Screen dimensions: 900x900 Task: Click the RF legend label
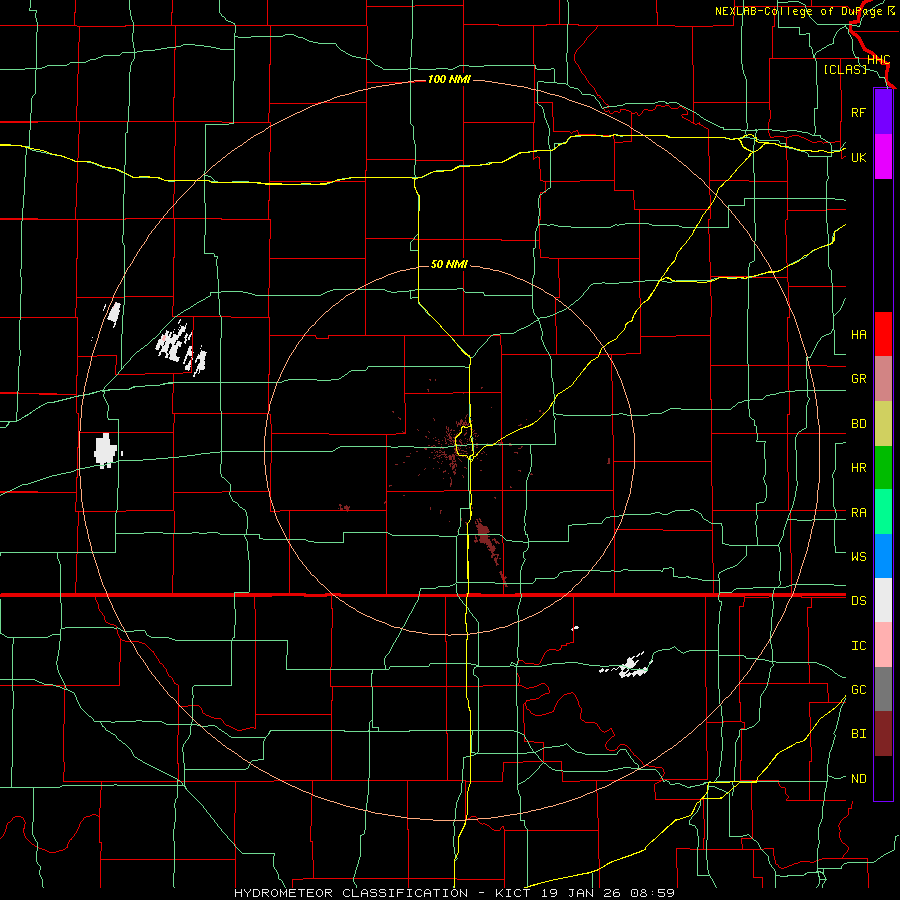point(858,112)
